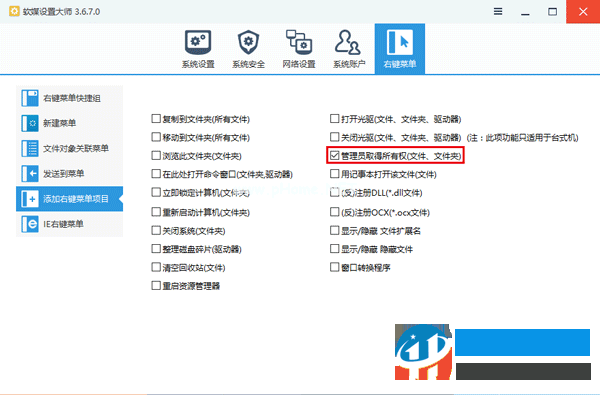
Task: Check 浏览此文件夹(文件夹) option
Action: 156,155
